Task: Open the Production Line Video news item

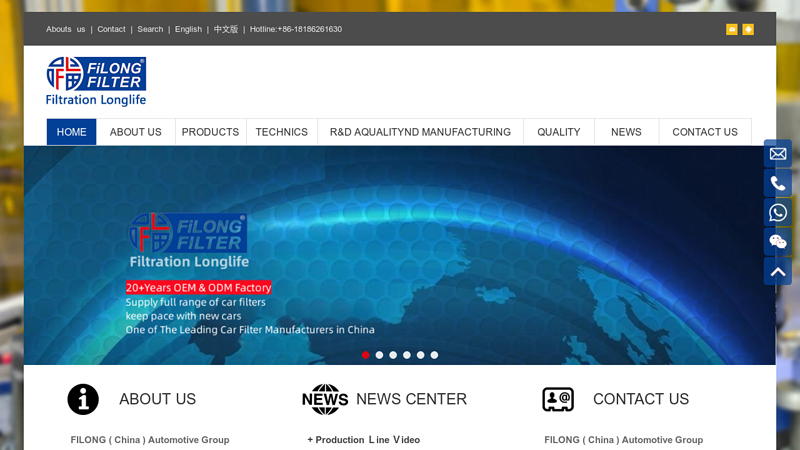Action: 364,440
